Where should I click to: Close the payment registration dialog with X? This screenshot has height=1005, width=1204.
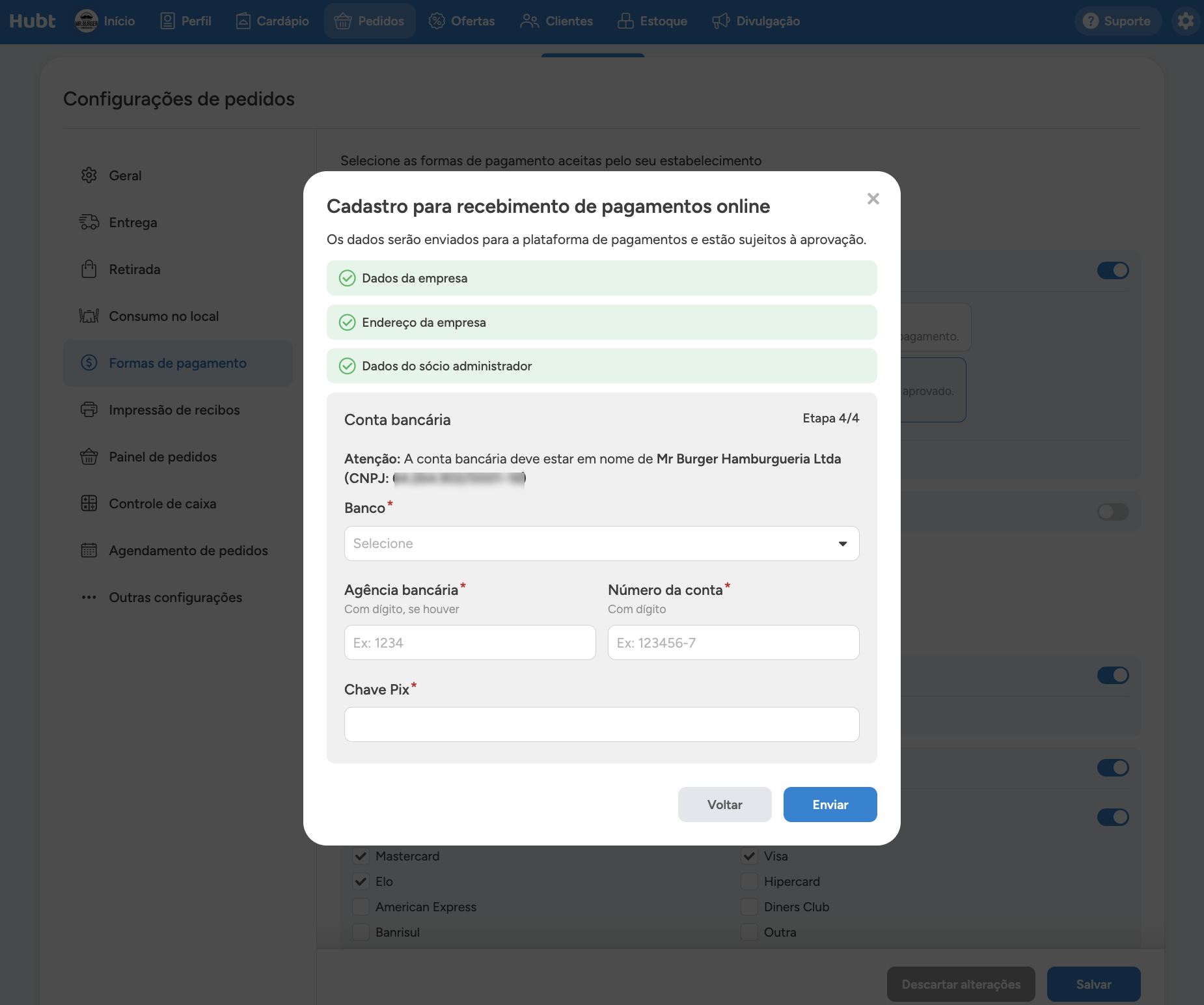click(x=873, y=199)
